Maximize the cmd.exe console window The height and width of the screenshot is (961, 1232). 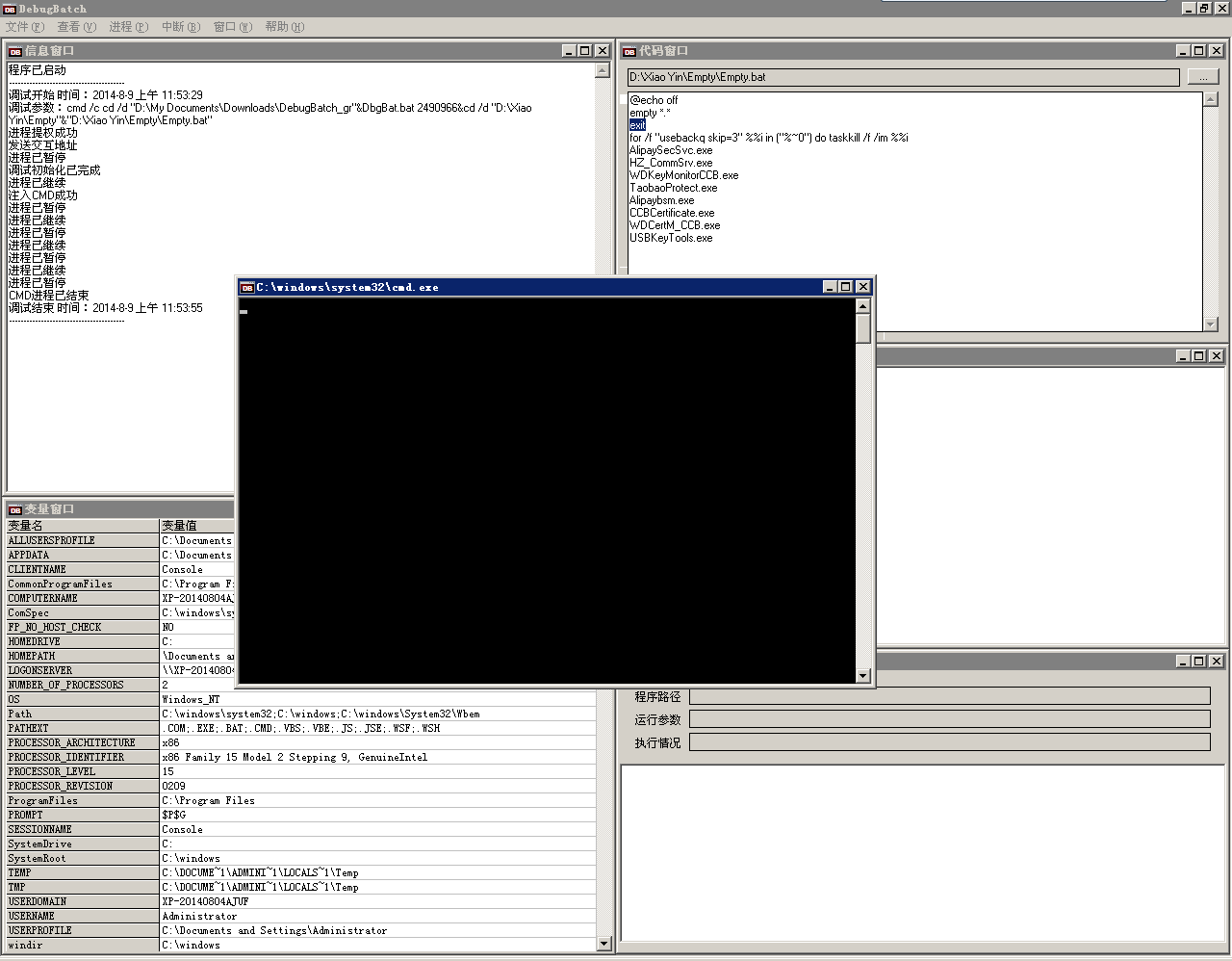846,287
